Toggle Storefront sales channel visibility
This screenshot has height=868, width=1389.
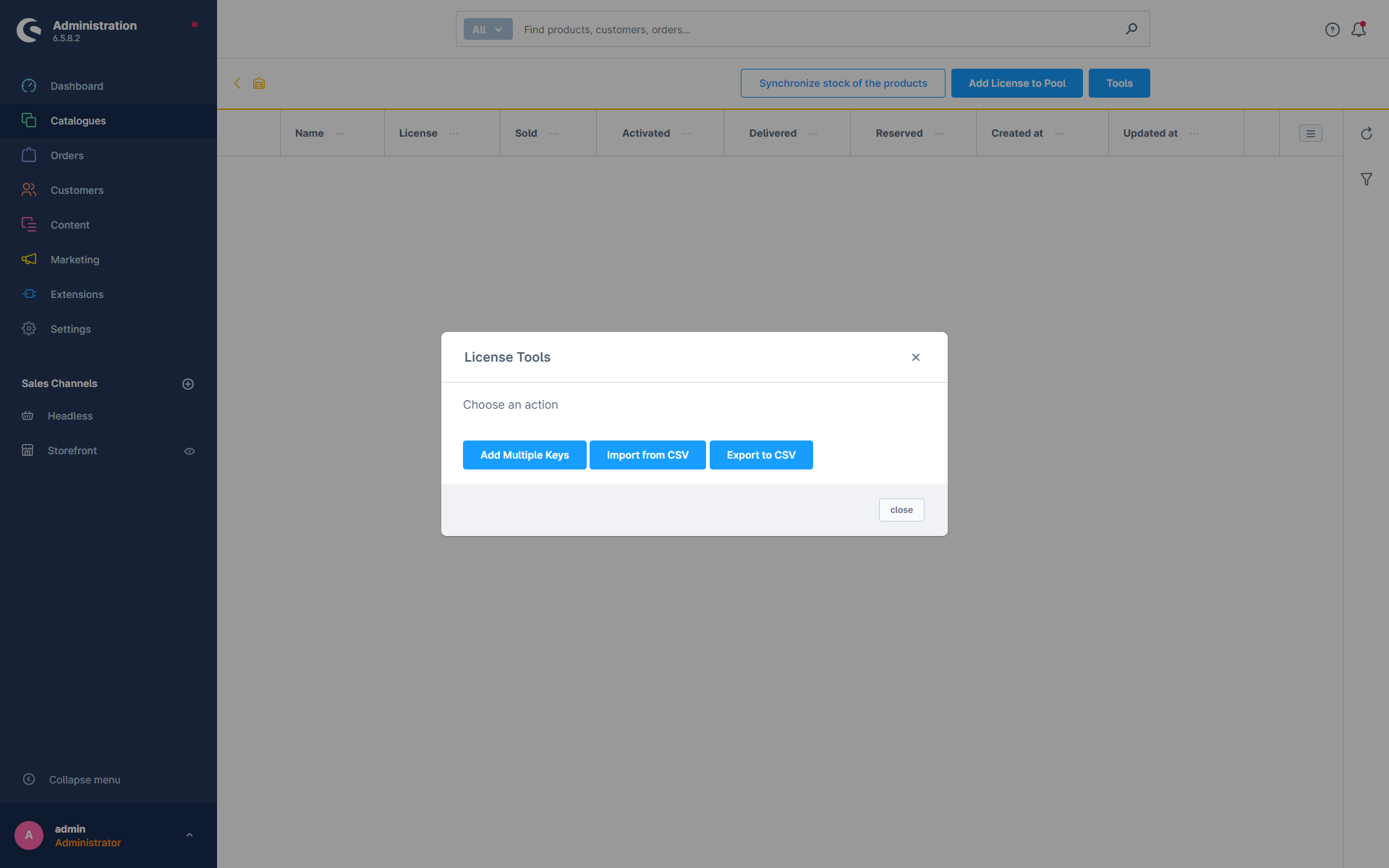[x=190, y=450]
